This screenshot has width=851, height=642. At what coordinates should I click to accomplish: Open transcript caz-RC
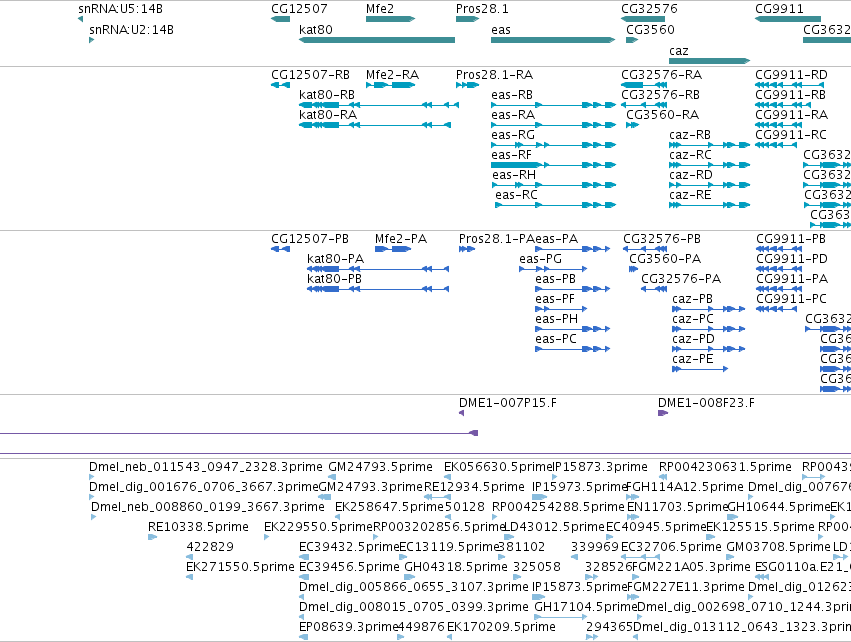690,155
